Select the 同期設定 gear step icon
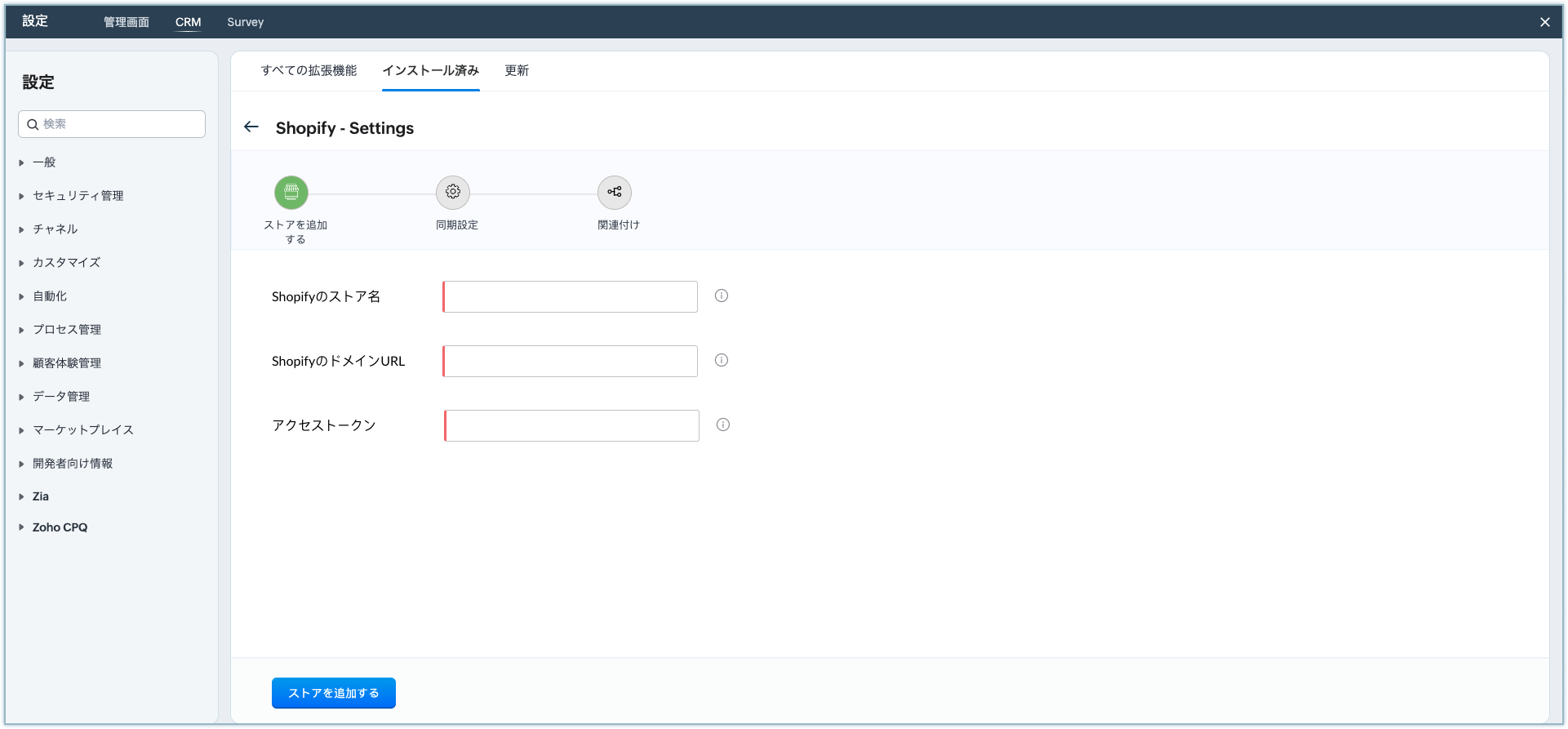 pyautogui.click(x=453, y=193)
